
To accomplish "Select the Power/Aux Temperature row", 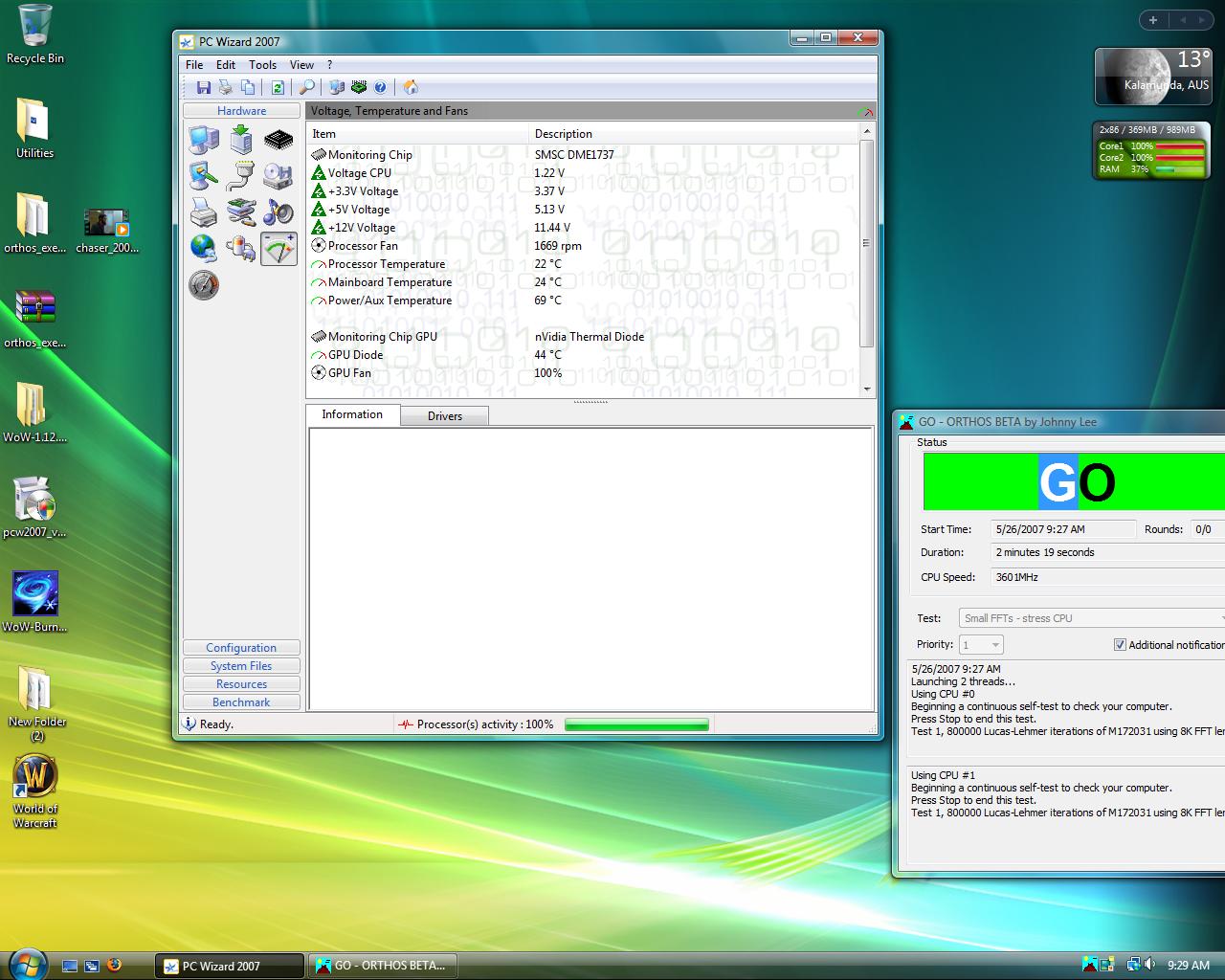I will click(584, 301).
